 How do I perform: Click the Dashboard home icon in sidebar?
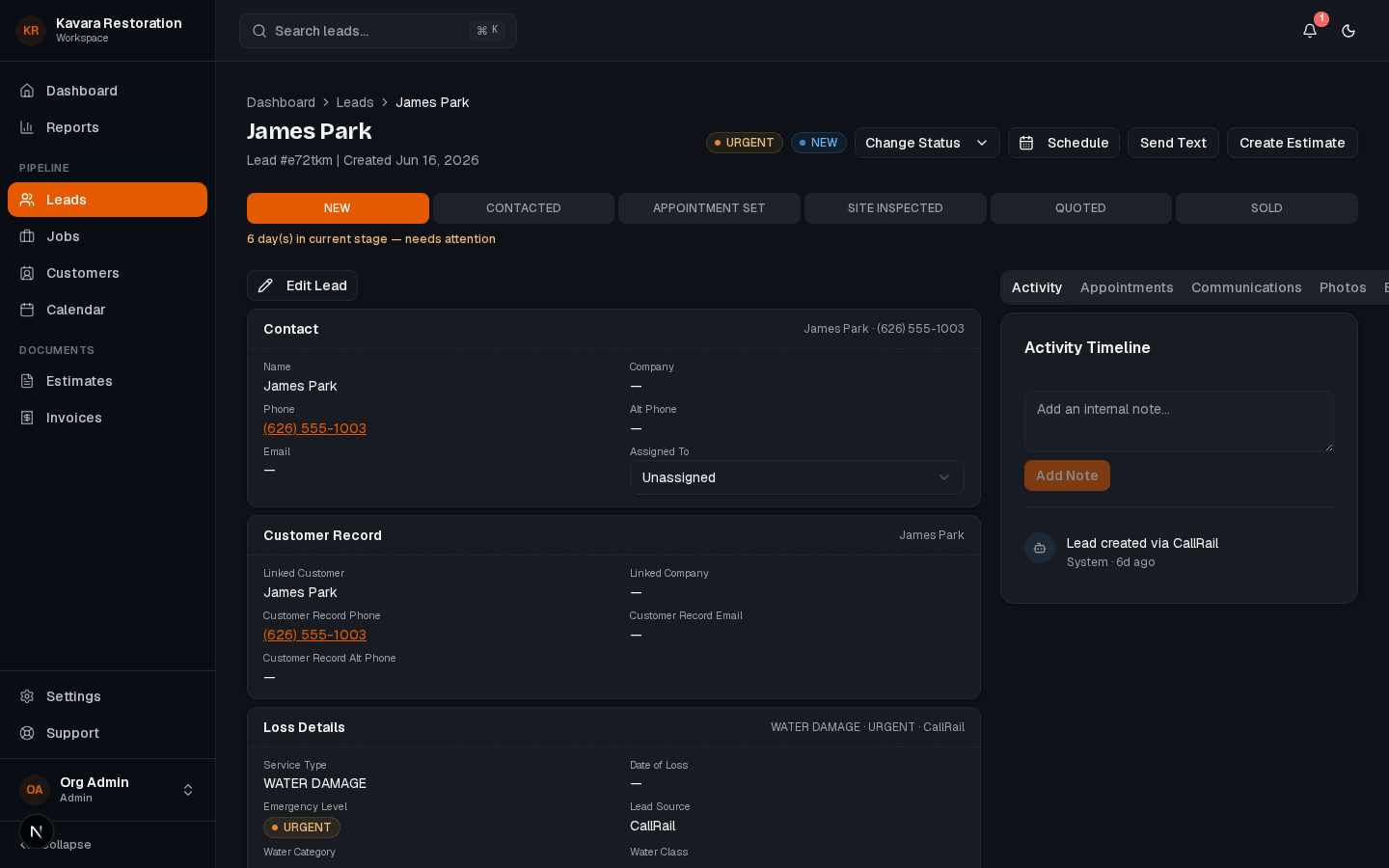coord(27,91)
